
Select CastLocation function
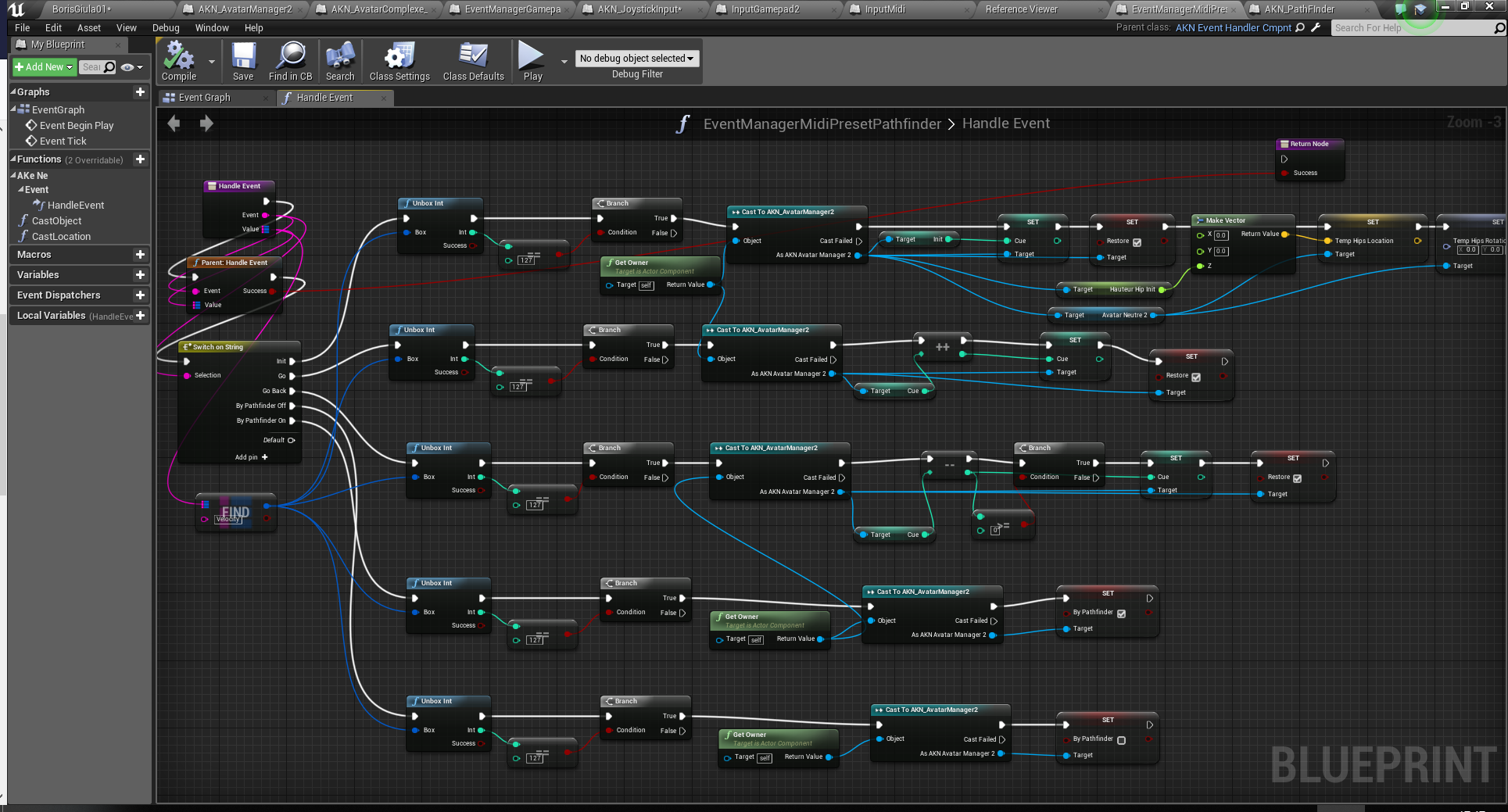point(61,236)
